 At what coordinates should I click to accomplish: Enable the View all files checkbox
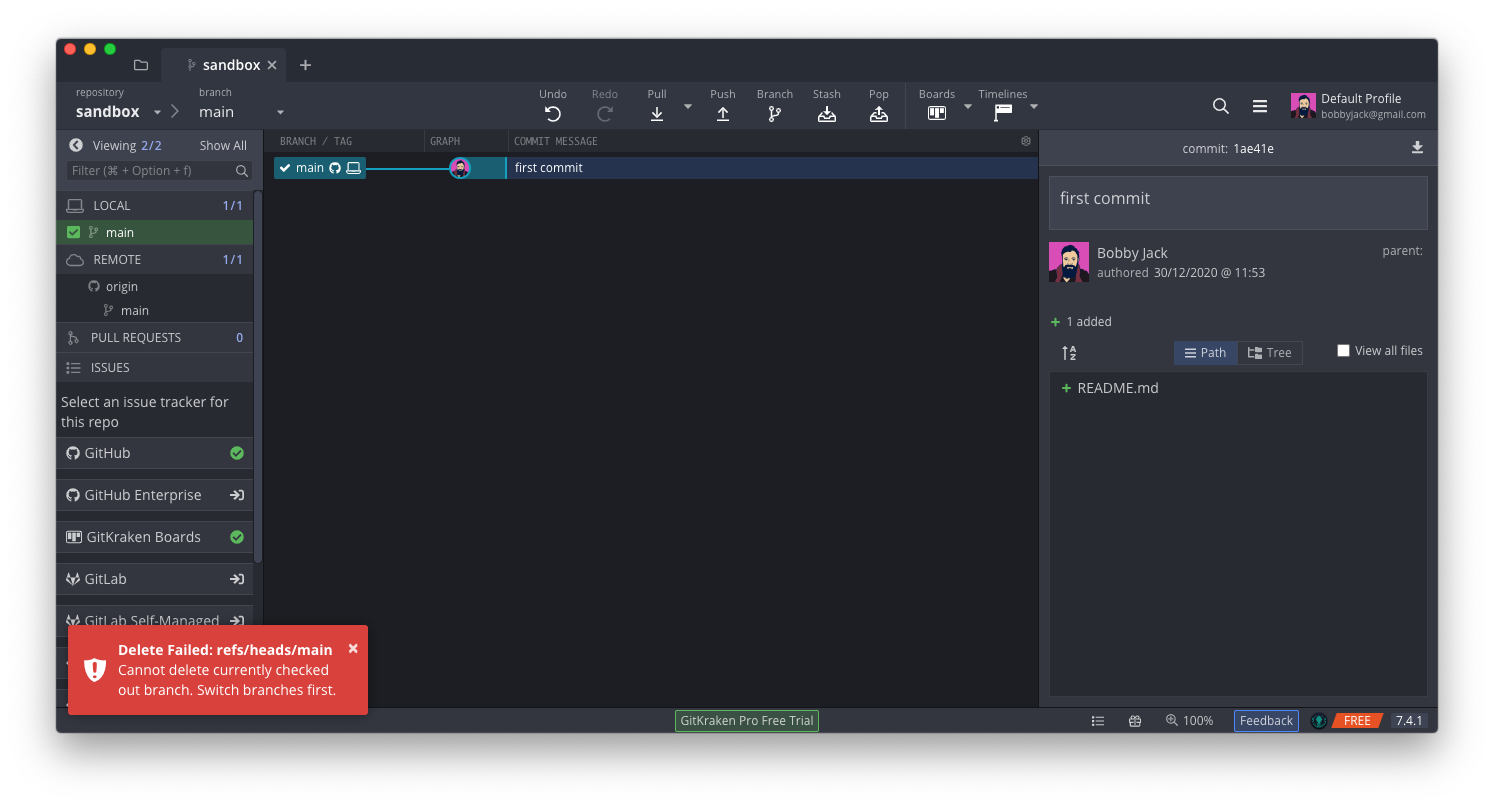click(x=1344, y=350)
